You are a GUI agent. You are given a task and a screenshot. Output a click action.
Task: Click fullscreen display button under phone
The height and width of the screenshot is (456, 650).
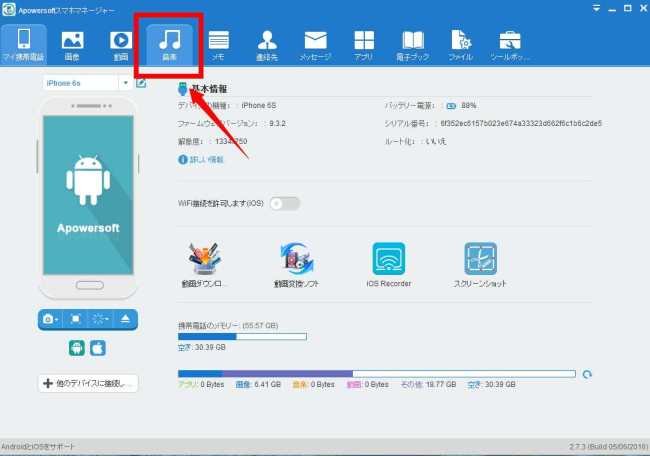75,319
